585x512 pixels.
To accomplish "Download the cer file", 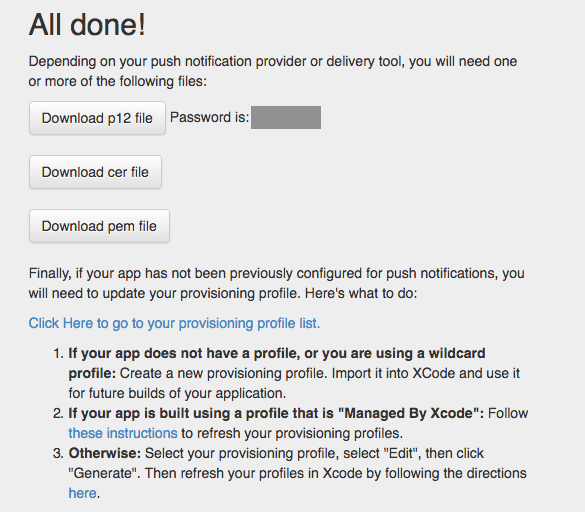I will click(96, 172).
